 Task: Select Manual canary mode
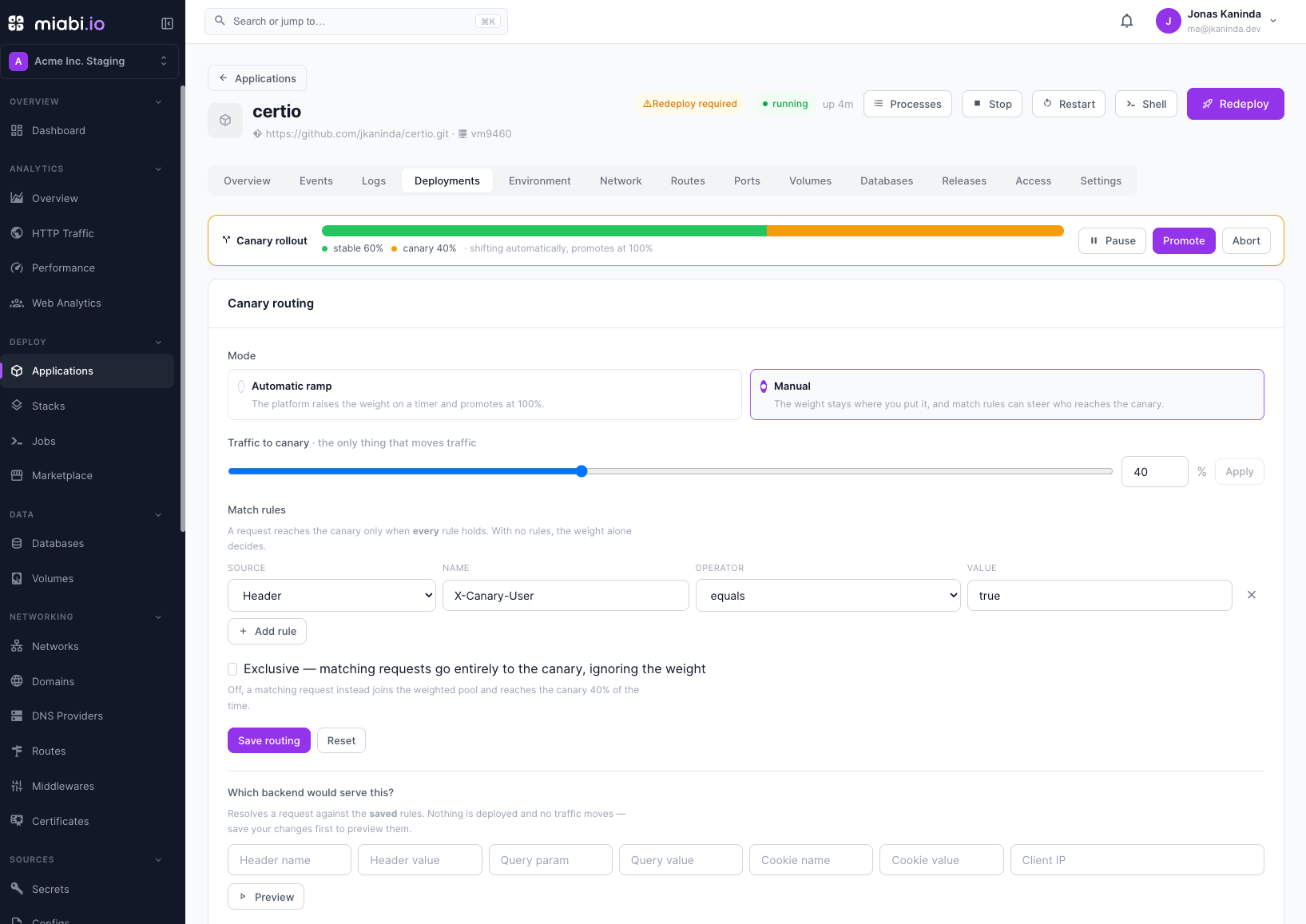tap(1007, 395)
